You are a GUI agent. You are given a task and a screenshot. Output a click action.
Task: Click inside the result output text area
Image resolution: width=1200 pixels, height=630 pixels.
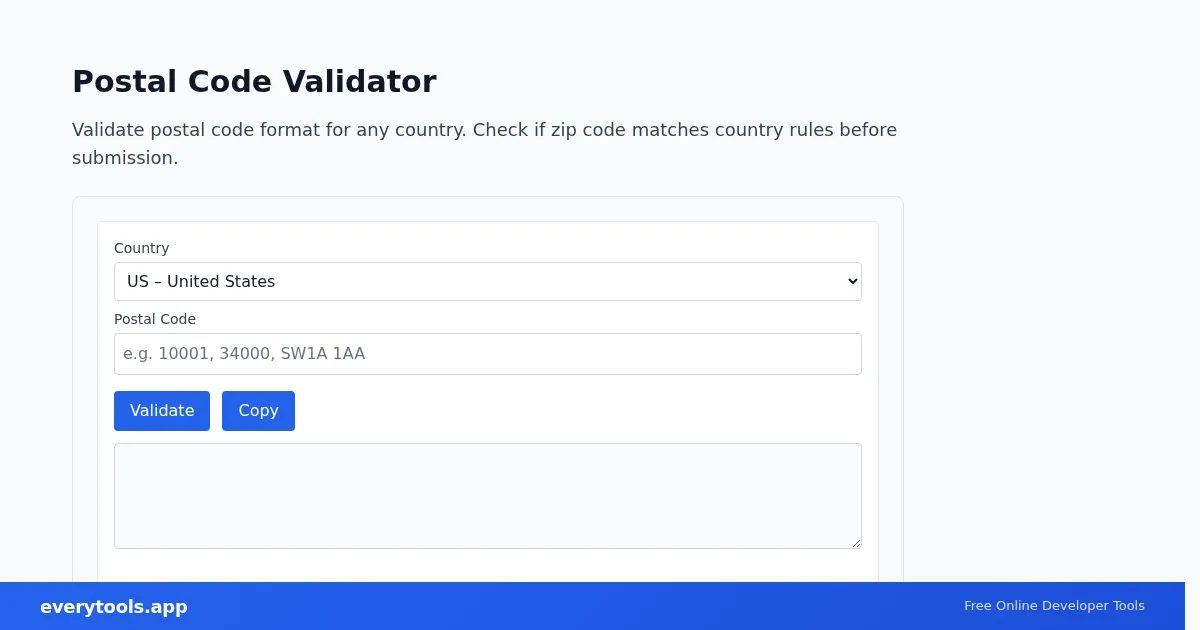coord(487,496)
